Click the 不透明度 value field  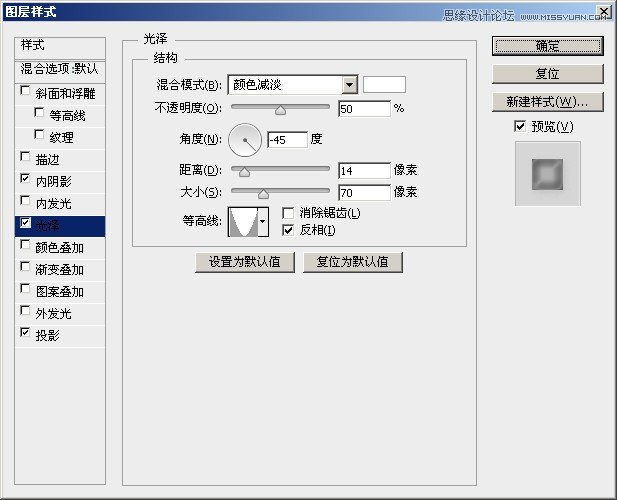pos(364,109)
